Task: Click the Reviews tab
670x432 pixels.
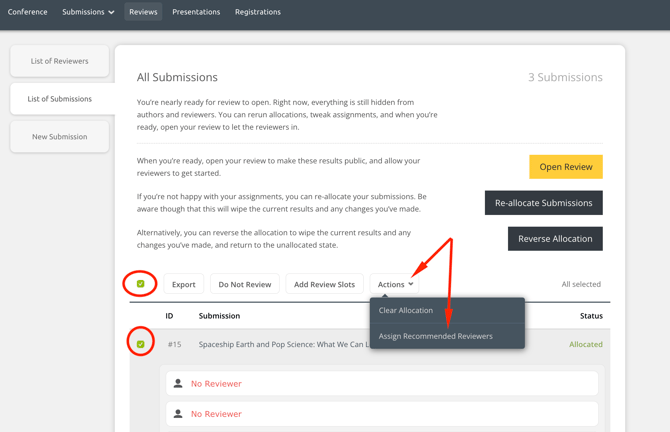Action: (x=143, y=12)
